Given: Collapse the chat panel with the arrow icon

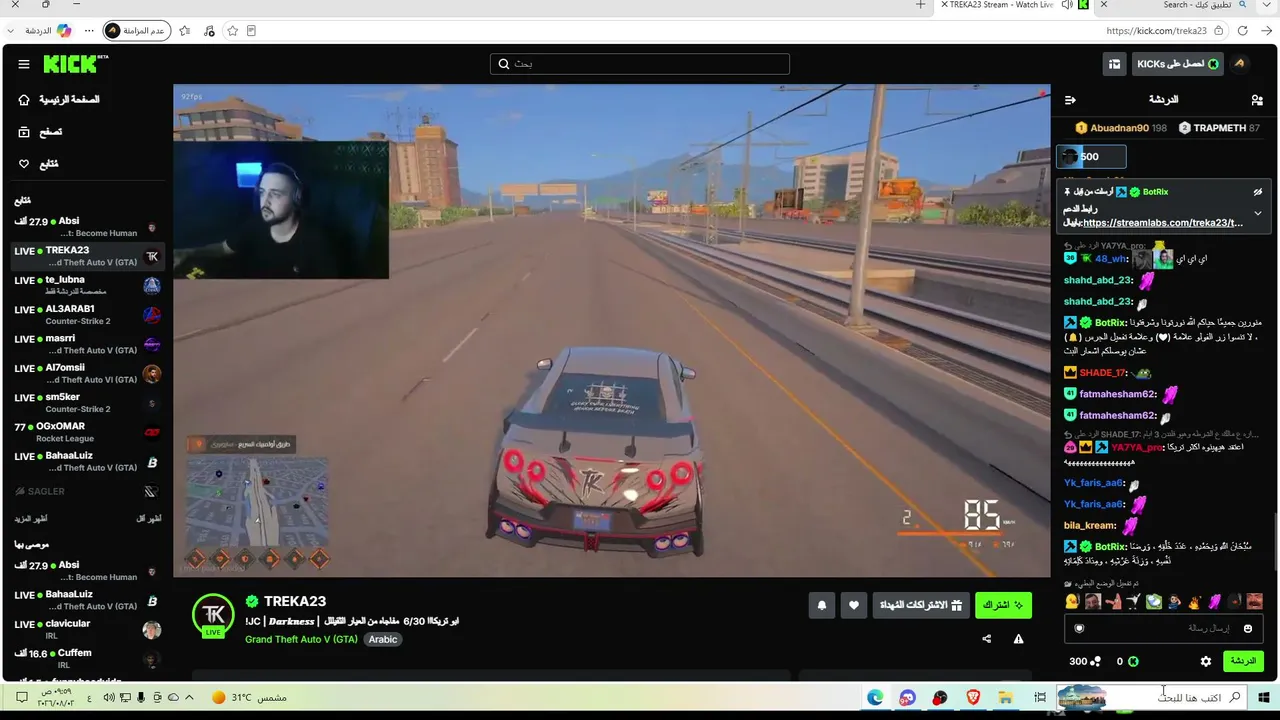Looking at the screenshot, I should click(x=1070, y=100).
